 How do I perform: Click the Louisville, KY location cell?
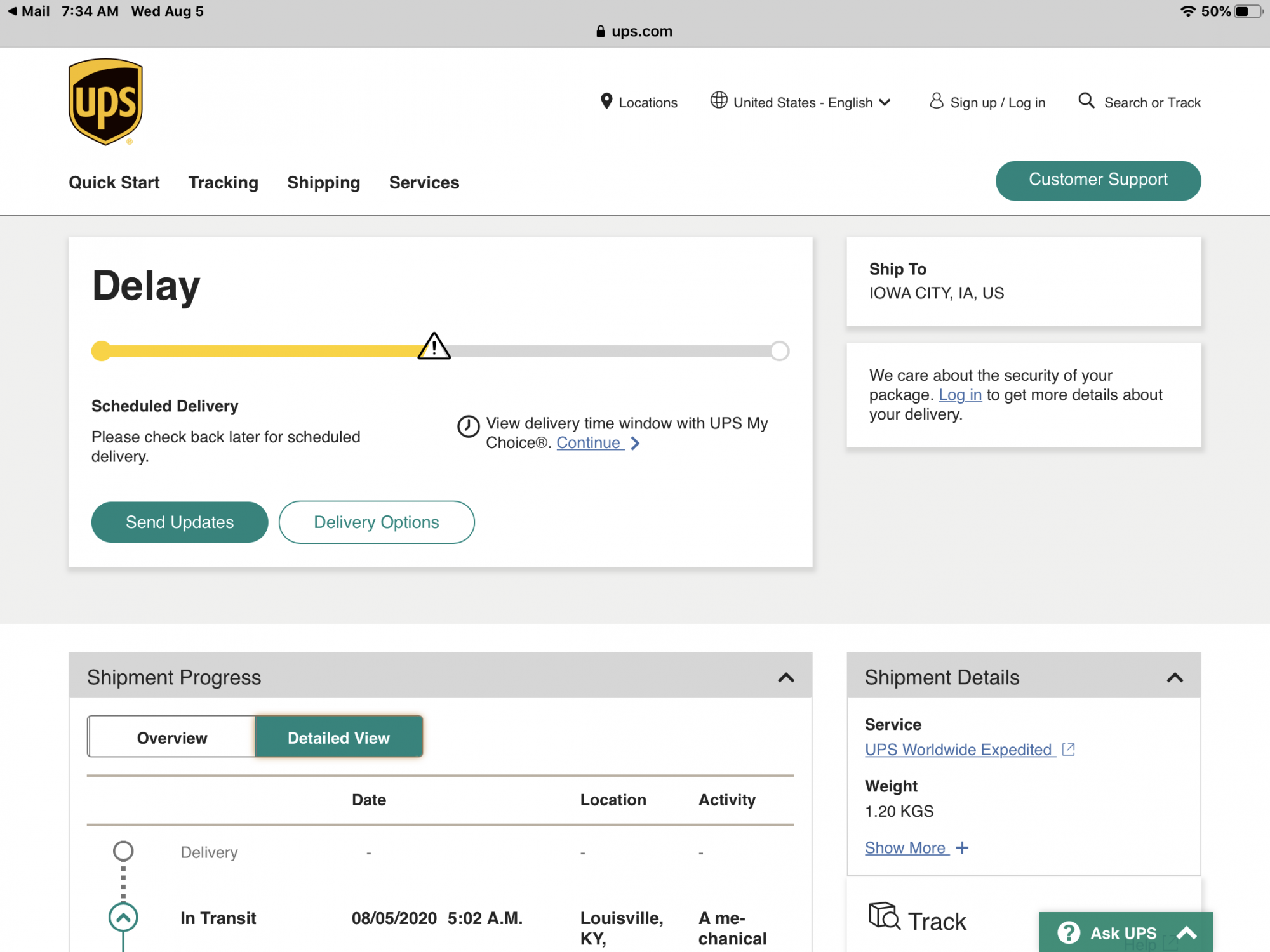click(622, 929)
